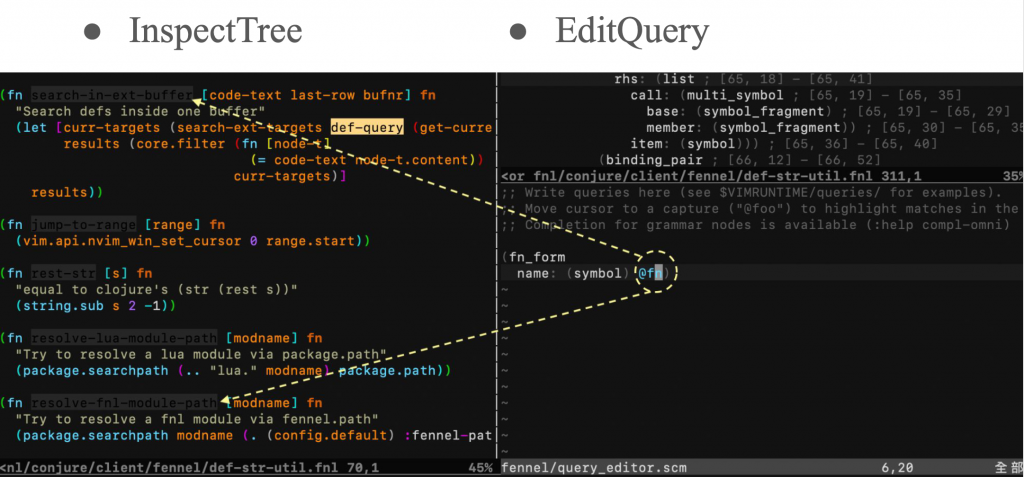
Task: Click the @fn capture in query editor
Action: [650, 274]
